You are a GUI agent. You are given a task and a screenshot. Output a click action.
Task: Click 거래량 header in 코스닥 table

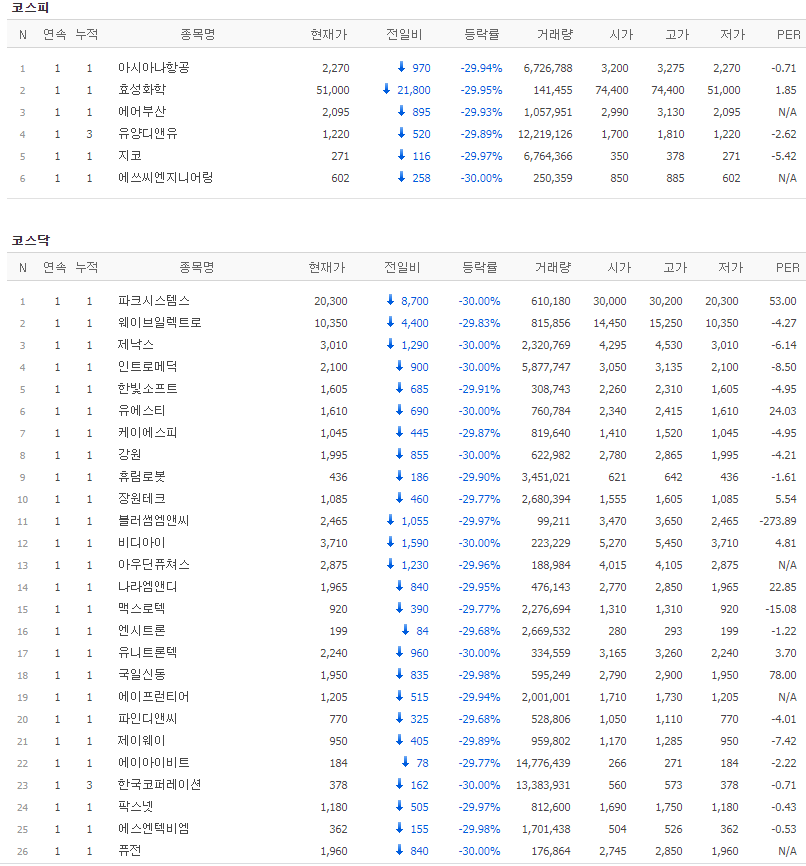tap(553, 268)
